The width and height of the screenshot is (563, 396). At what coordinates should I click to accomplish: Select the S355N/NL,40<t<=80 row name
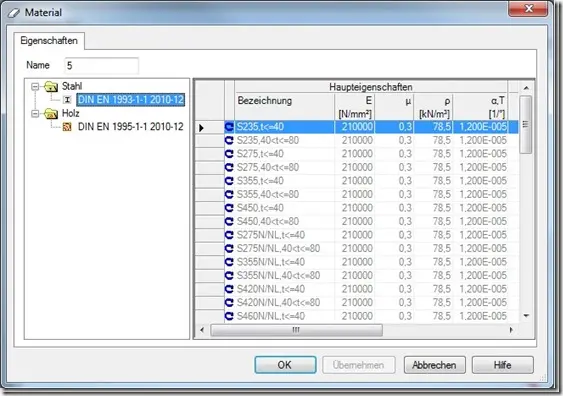point(279,276)
